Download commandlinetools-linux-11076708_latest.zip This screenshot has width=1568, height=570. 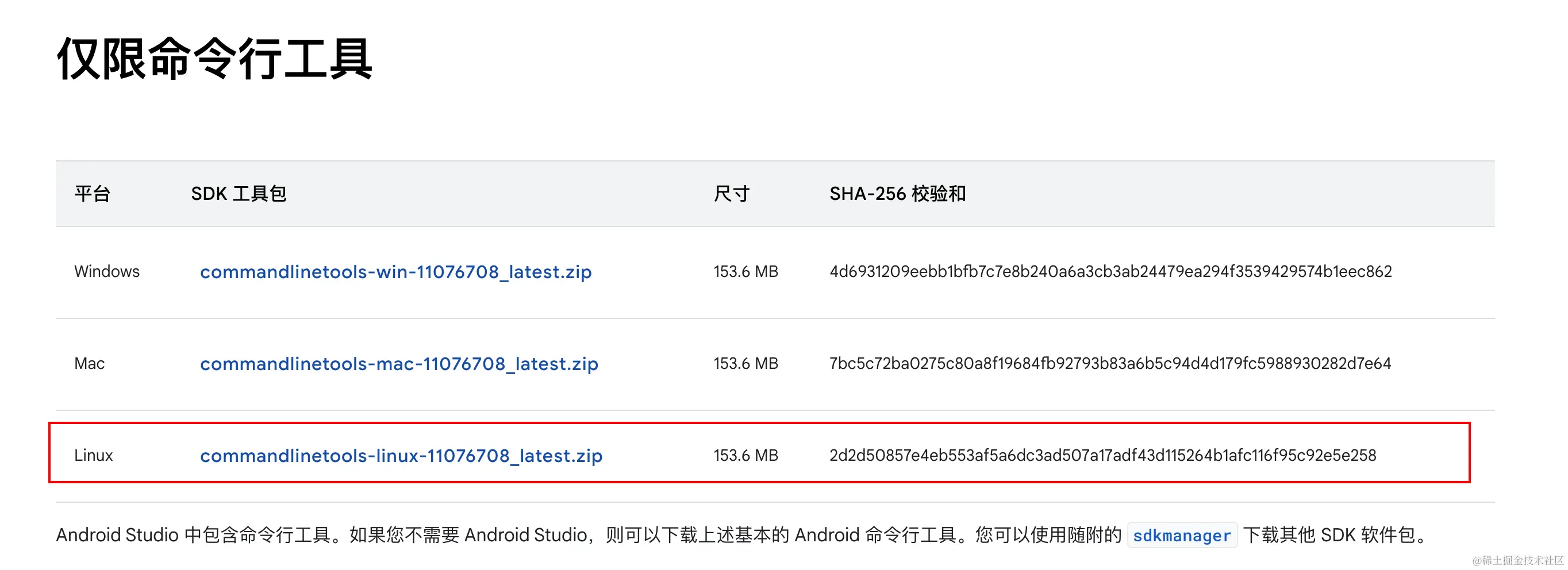click(401, 456)
